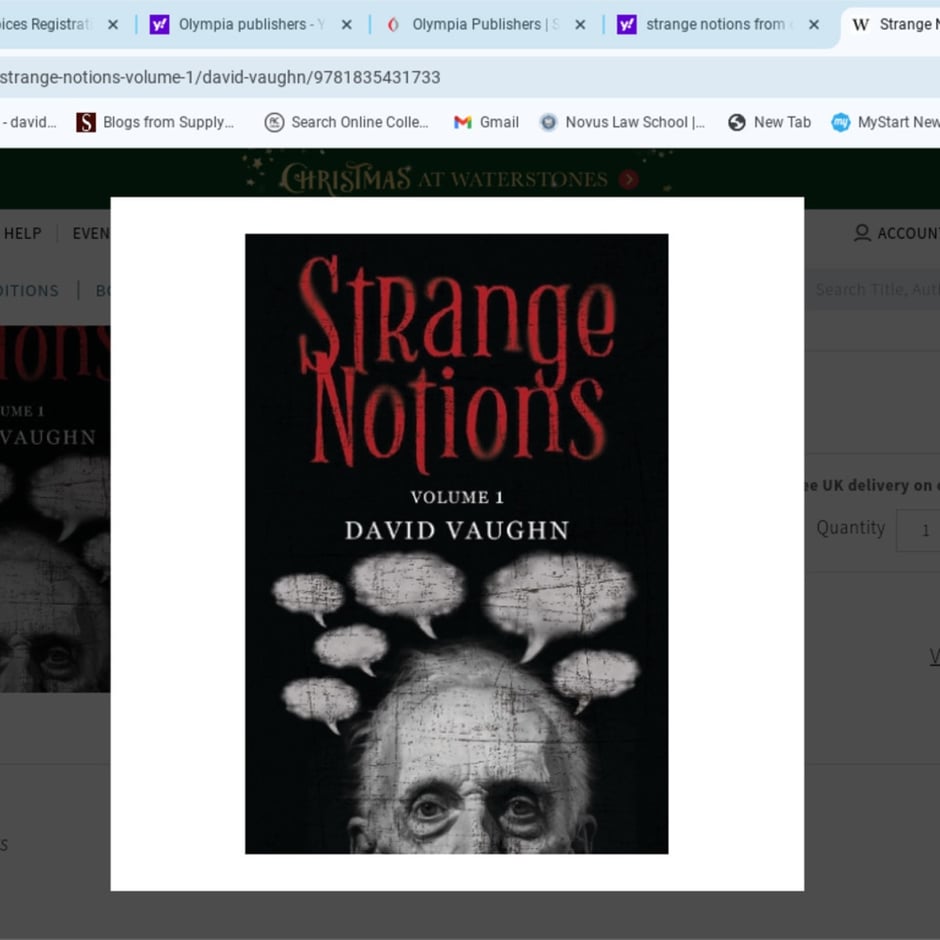Open the Help menu link
Screen dimensions: 940x940
click(x=22, y=233)
